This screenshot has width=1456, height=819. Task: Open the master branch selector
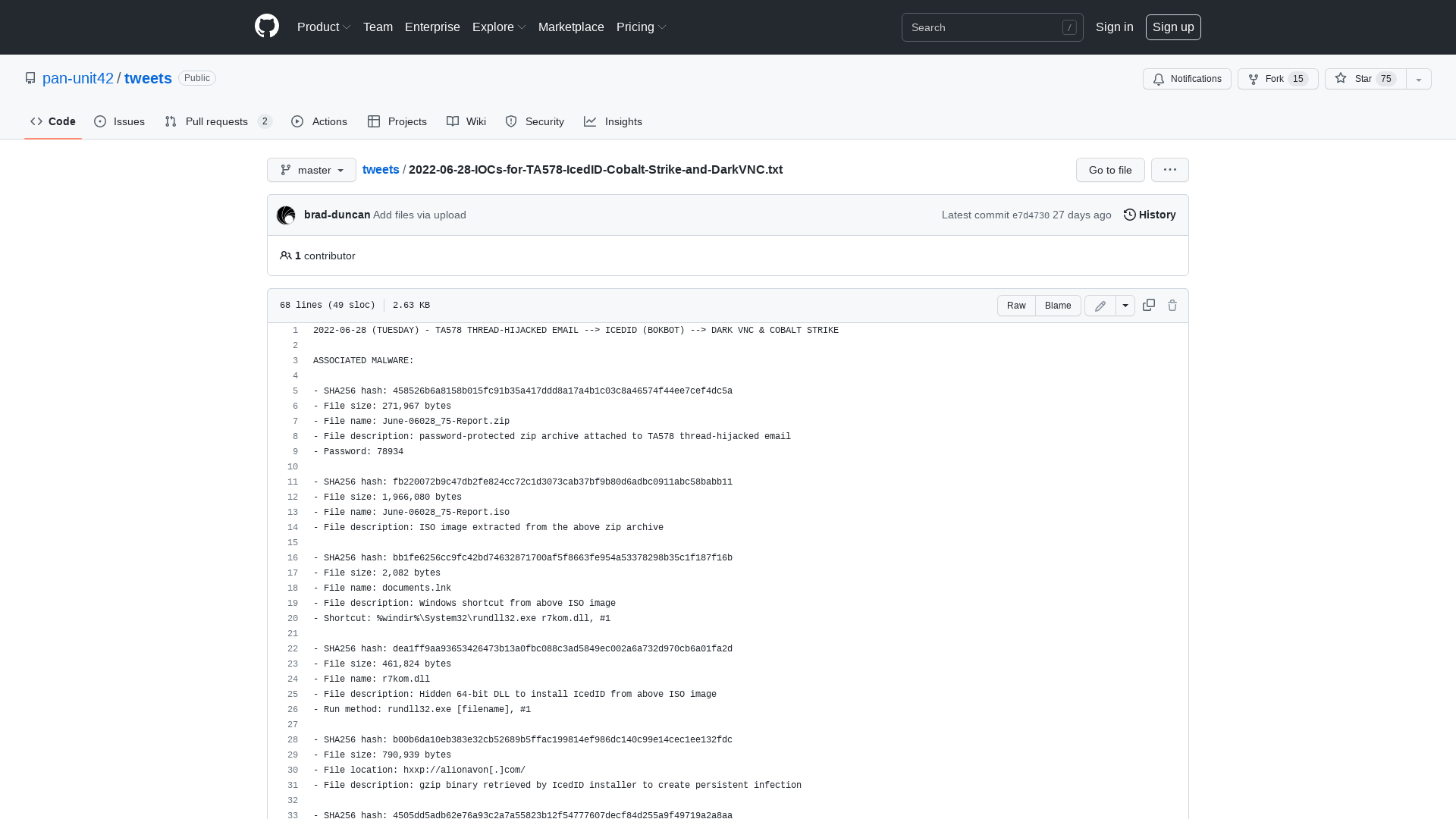click(311, 170)
